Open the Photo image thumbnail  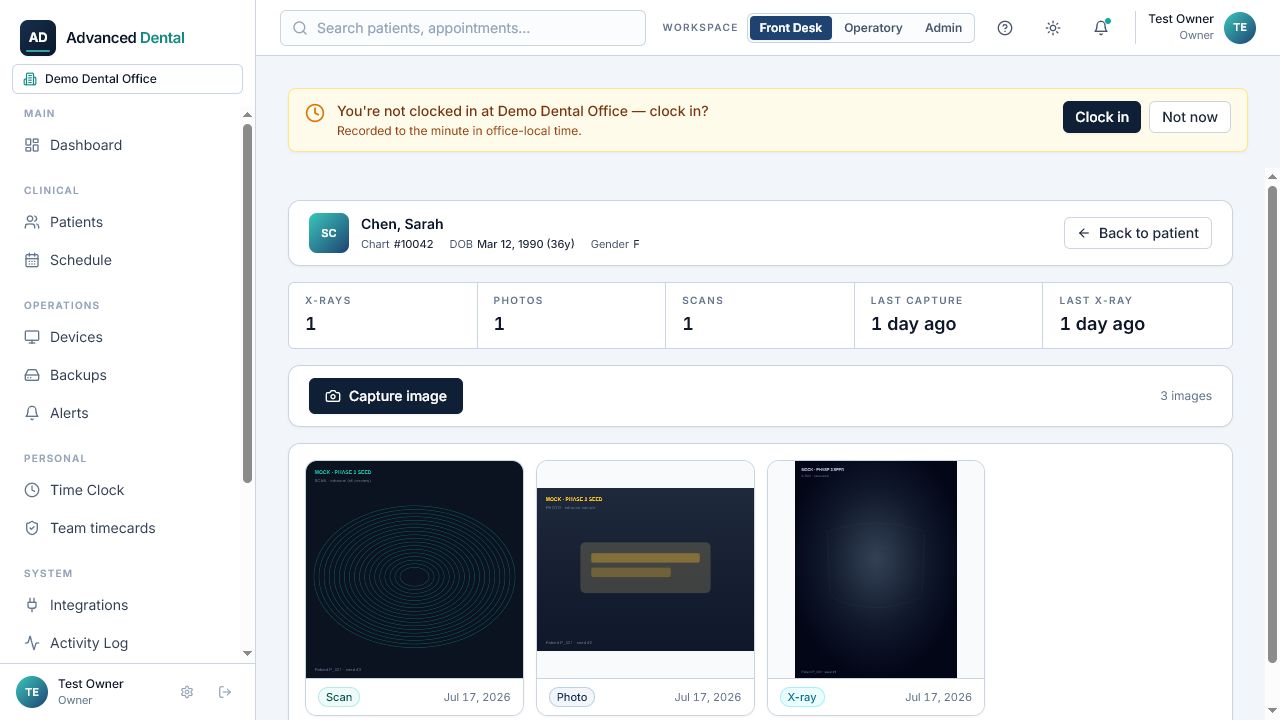[645, 569]
